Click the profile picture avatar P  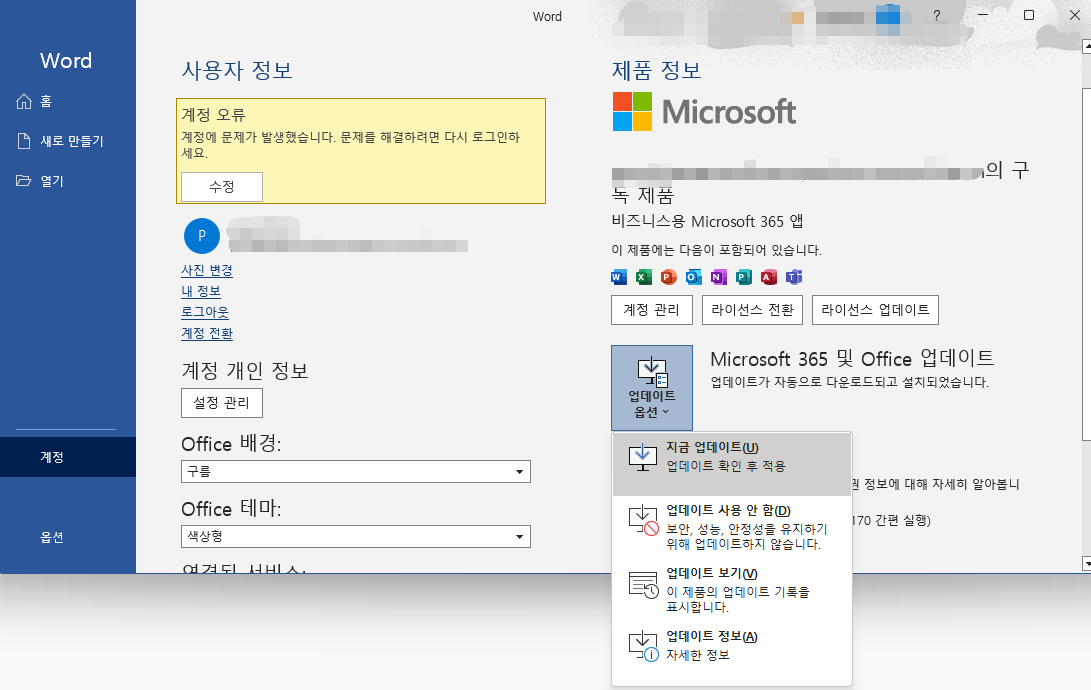coord(202,236)
